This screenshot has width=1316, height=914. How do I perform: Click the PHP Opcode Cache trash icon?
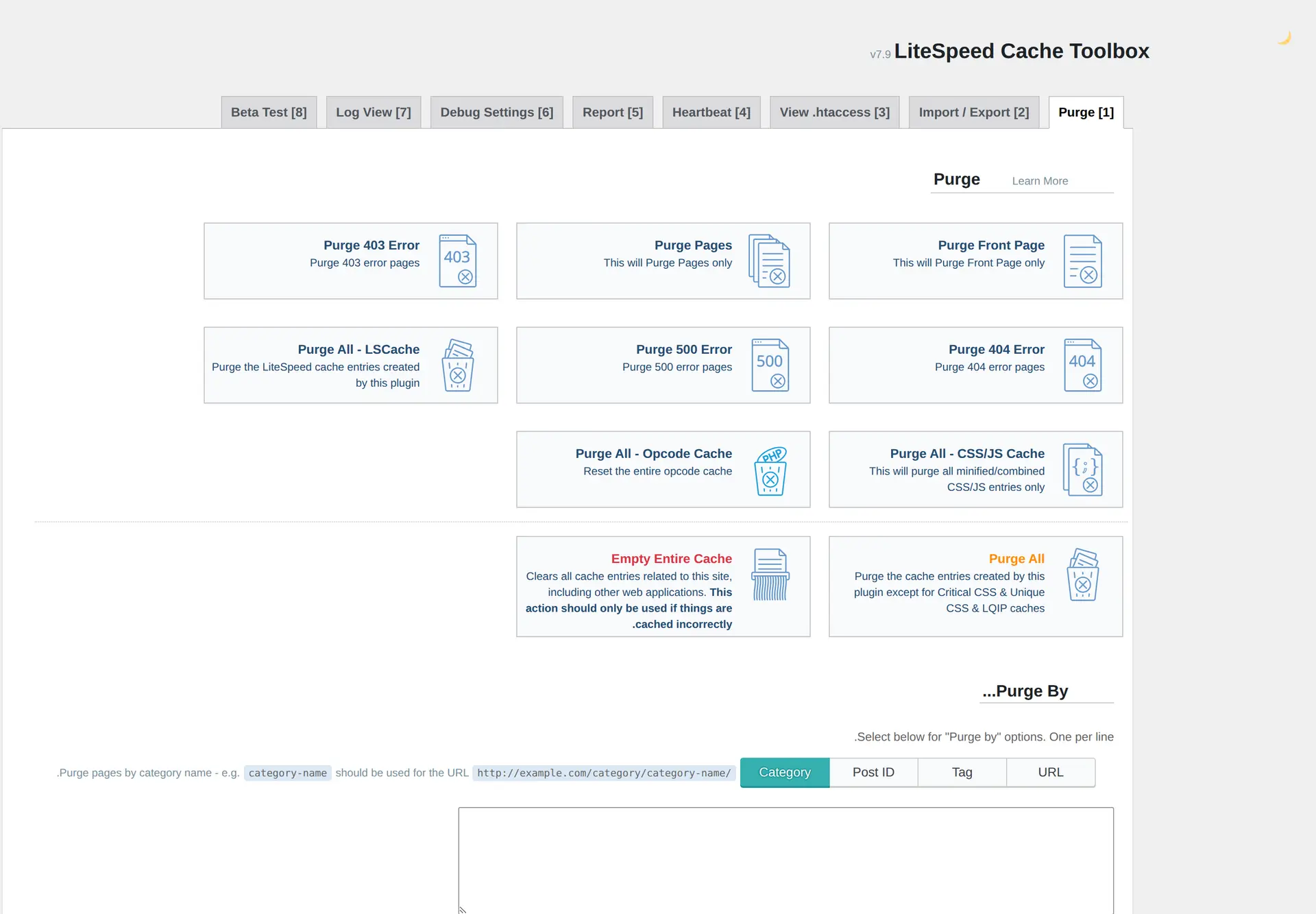tap(770, 470)
